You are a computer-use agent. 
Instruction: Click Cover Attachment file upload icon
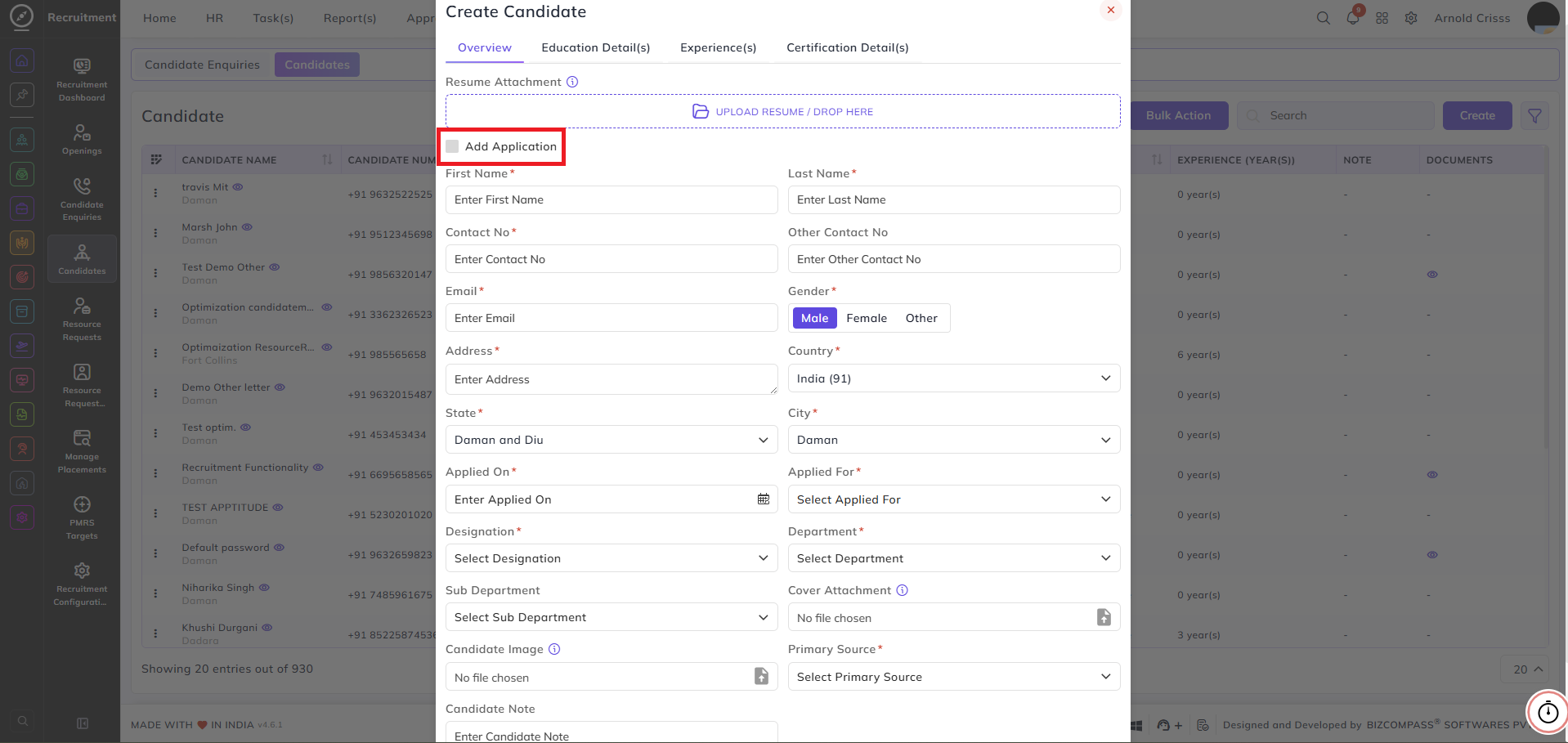click(x=1104, y=617)
